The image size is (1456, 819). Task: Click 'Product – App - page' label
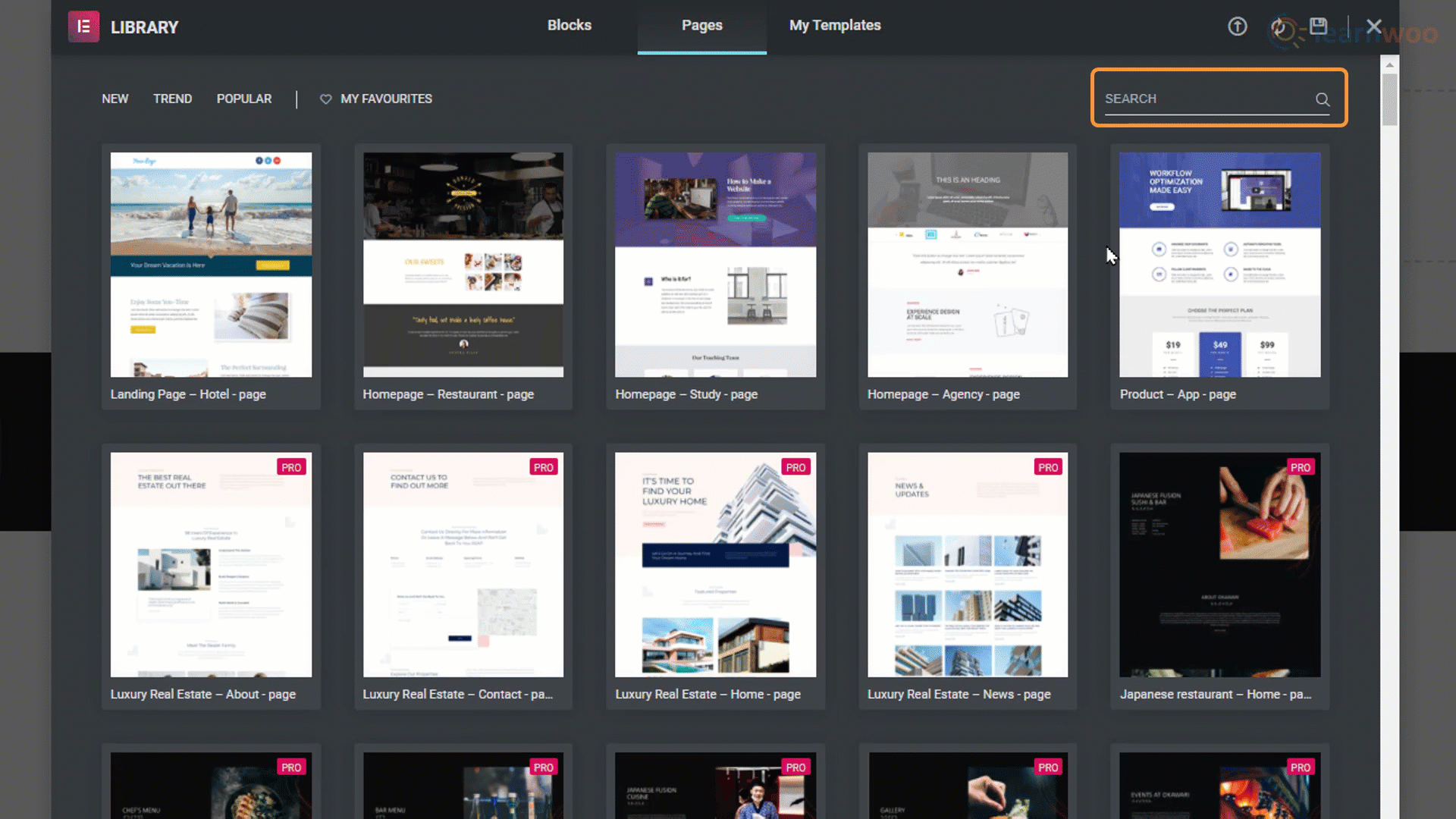[1178, 394]
